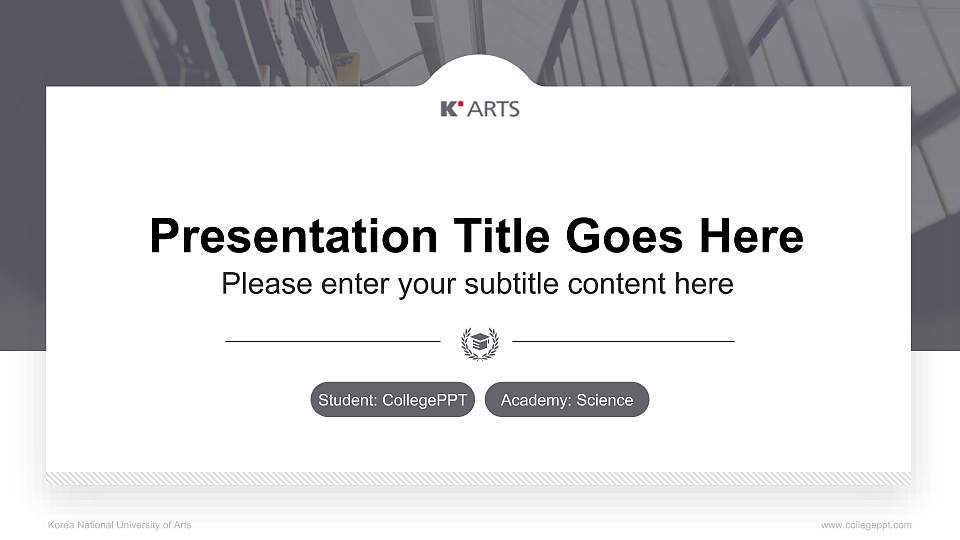960x540 pixels.
Task: Click Korea National University of Arts footer text
Action: pos(119,525)
